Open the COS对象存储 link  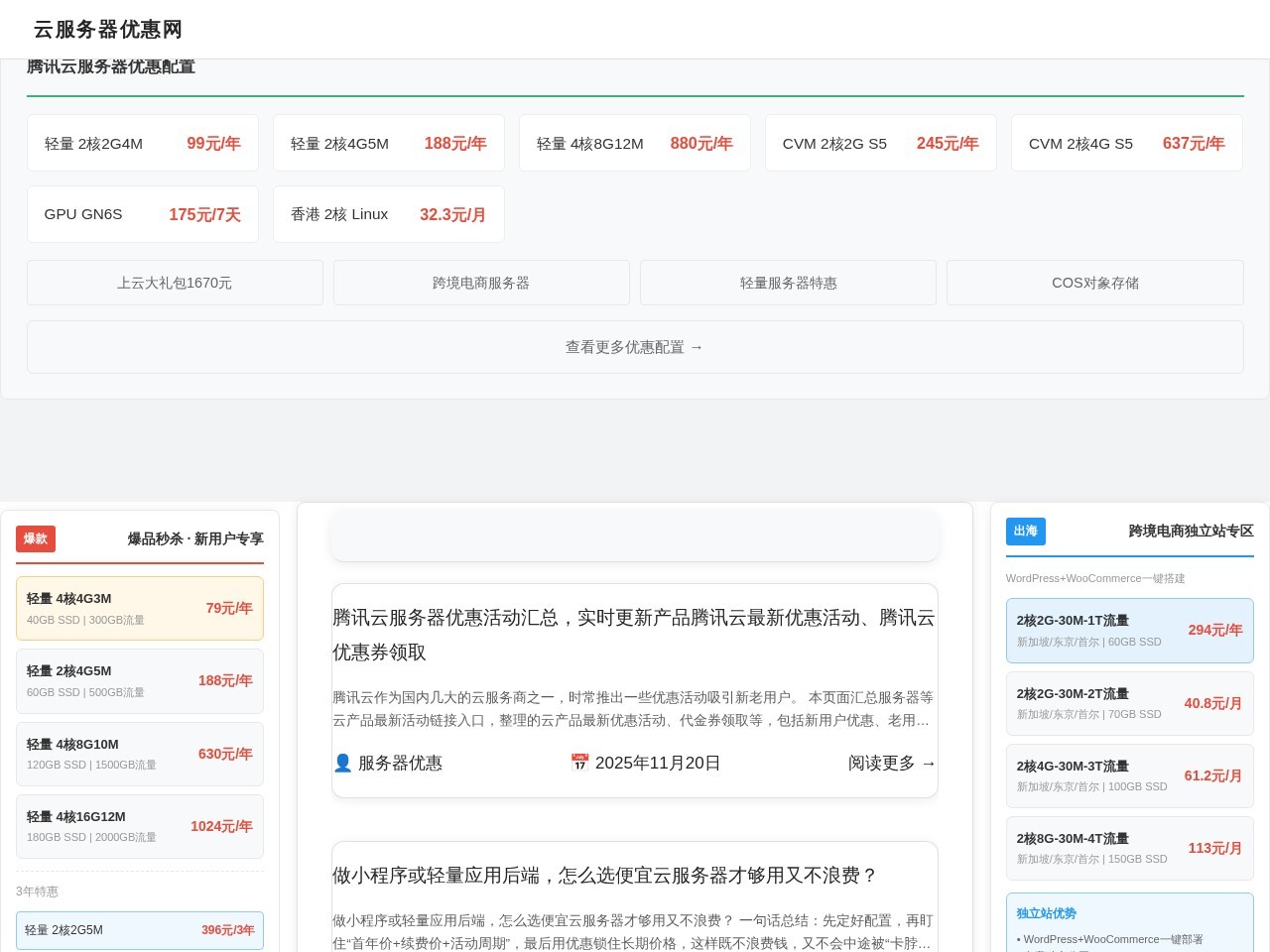click(x=1095, y=283)
